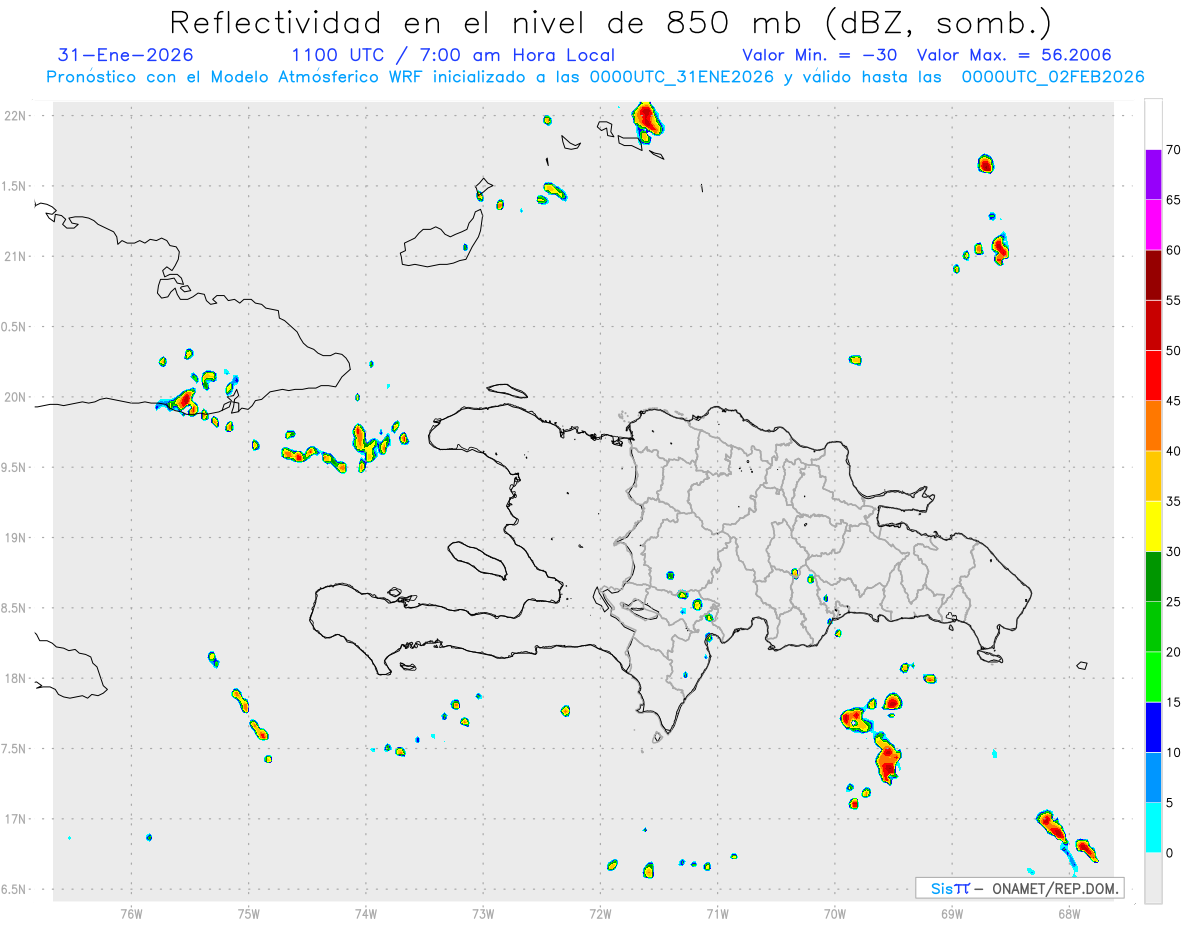Click the '75W' longitude label
The width and height of the screenshot is (1200, 927).
[249, 912]
